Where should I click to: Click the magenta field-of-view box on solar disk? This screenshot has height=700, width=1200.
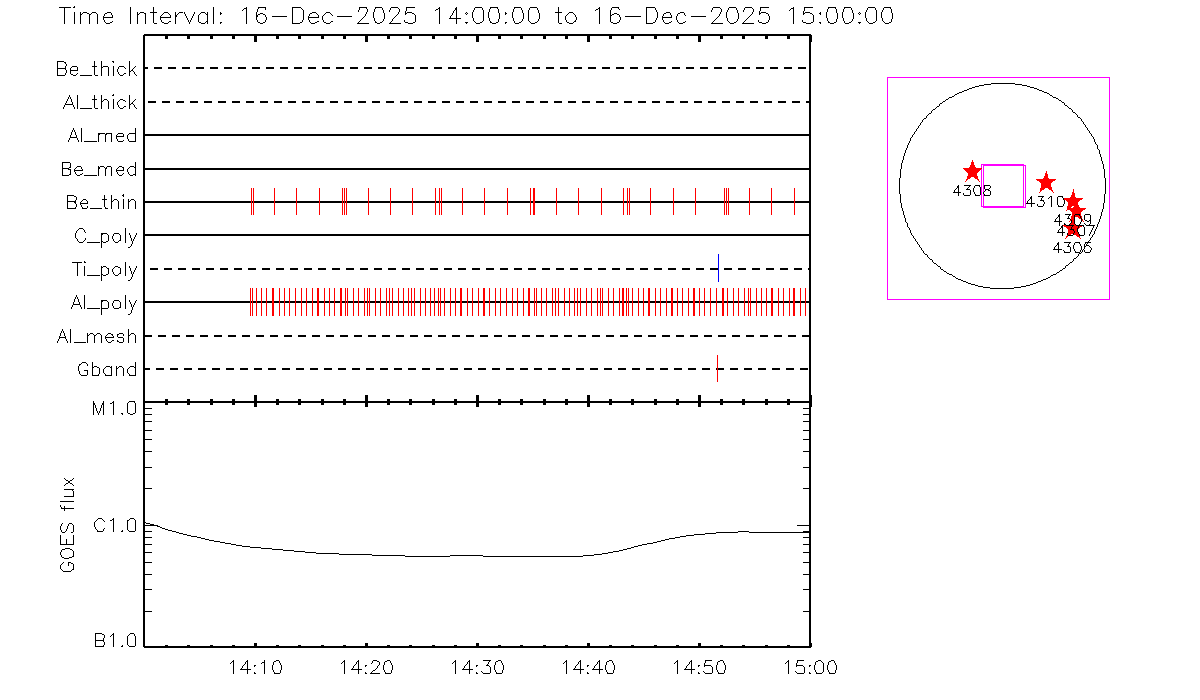point(1003,186)
